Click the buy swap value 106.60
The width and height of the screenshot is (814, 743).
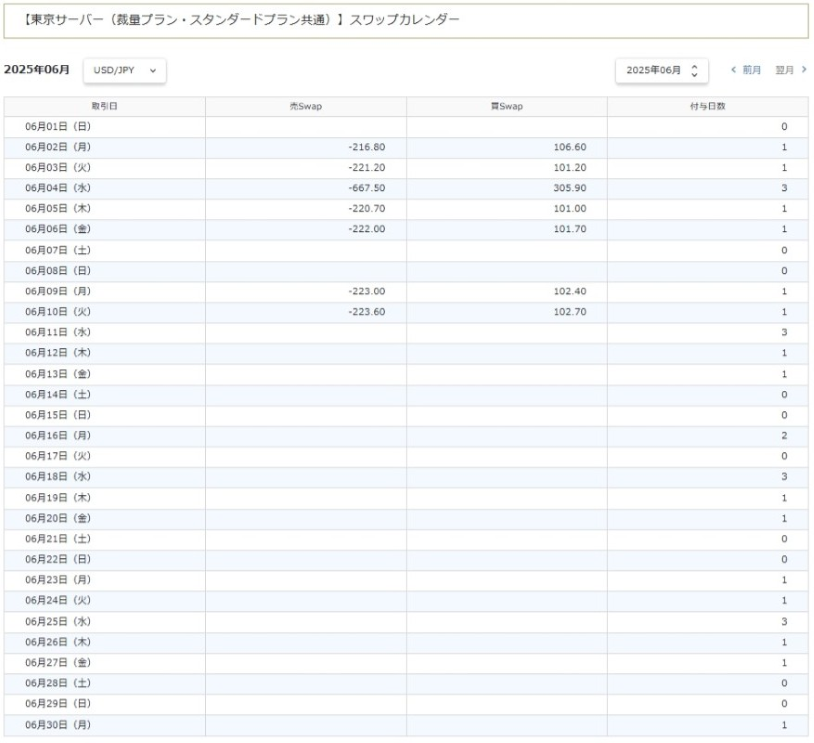[x=569, y=147]
